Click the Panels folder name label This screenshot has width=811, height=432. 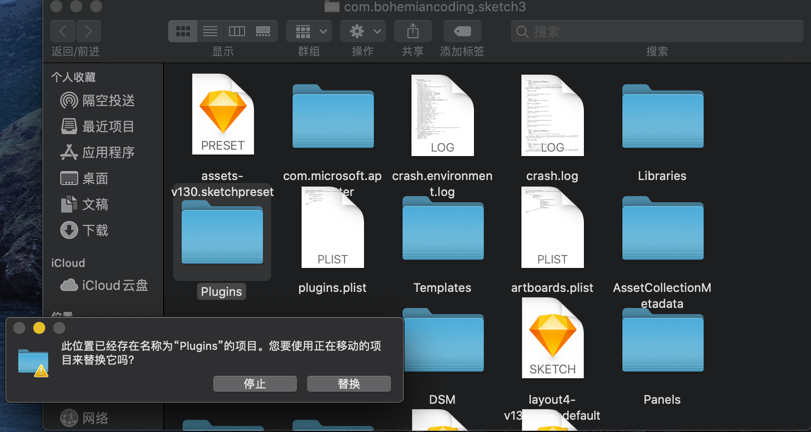(662, 399)
